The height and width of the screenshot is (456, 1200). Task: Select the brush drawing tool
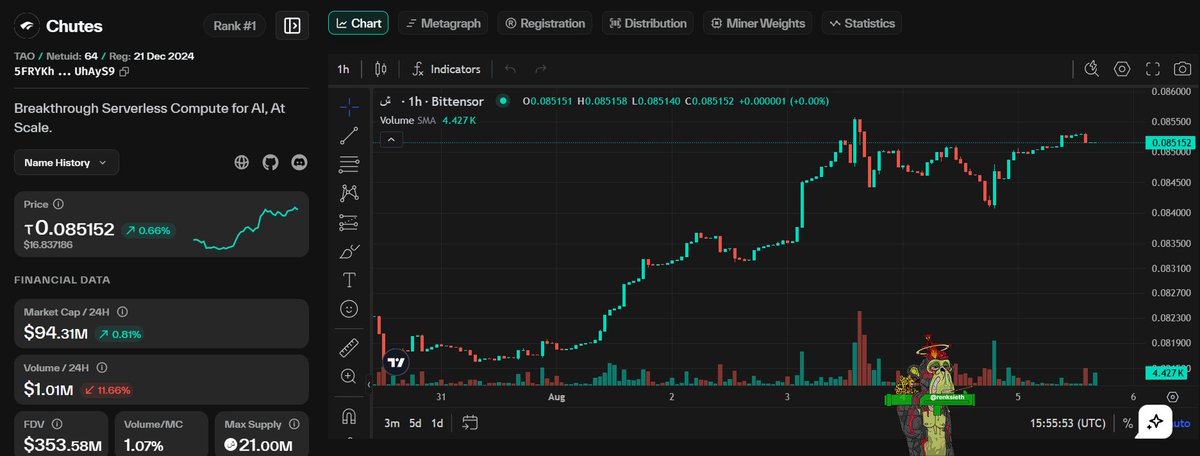tap(349, 251)
